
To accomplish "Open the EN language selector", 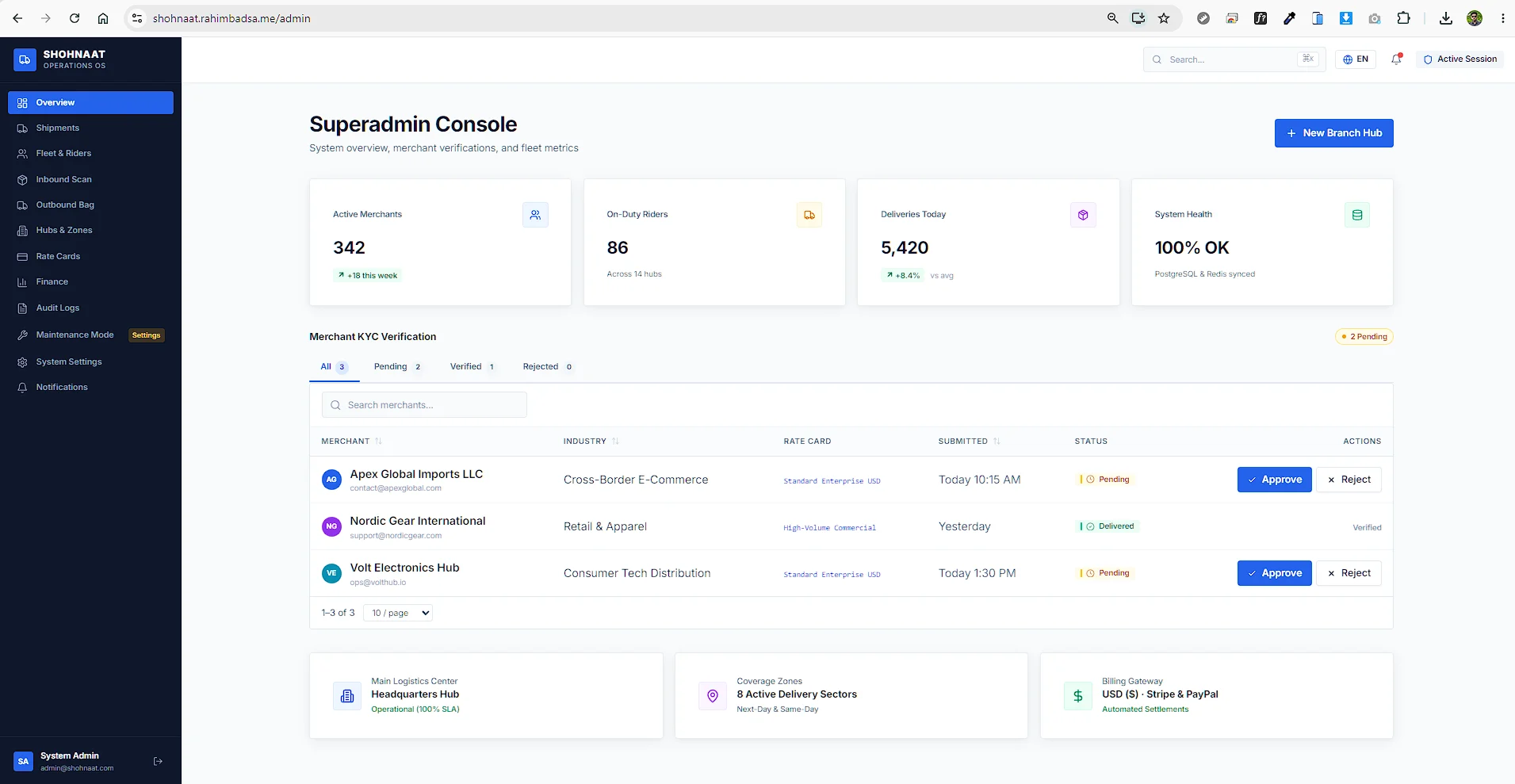I will pos(1356,59).
